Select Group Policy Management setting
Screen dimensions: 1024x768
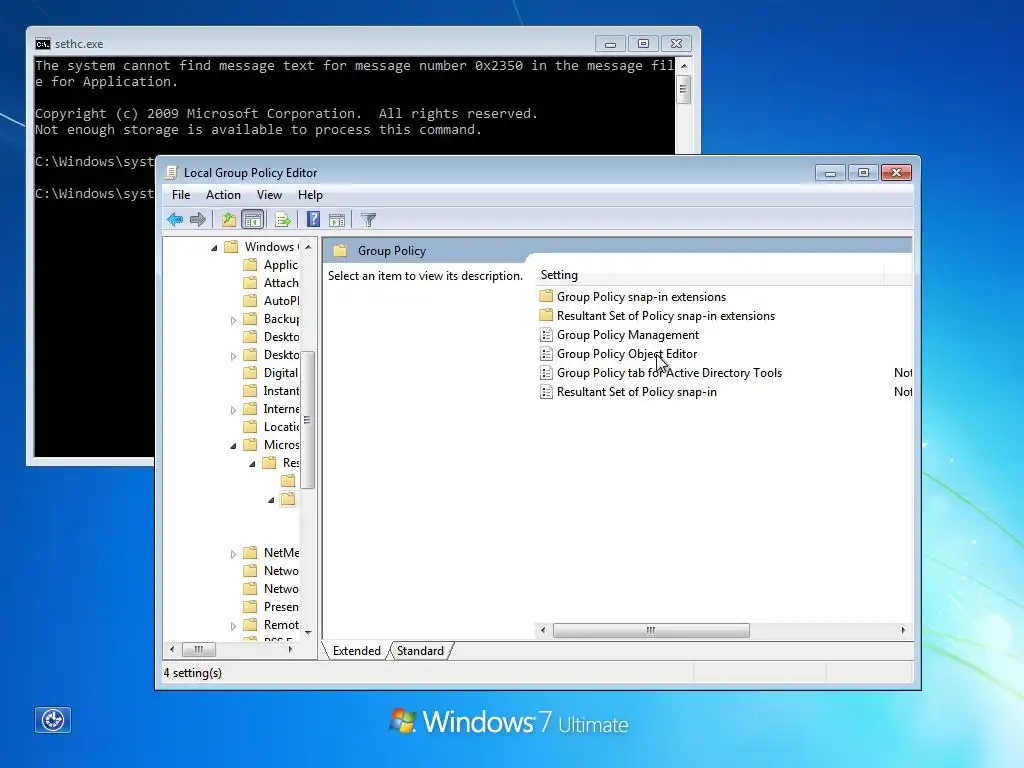[628, 334]
